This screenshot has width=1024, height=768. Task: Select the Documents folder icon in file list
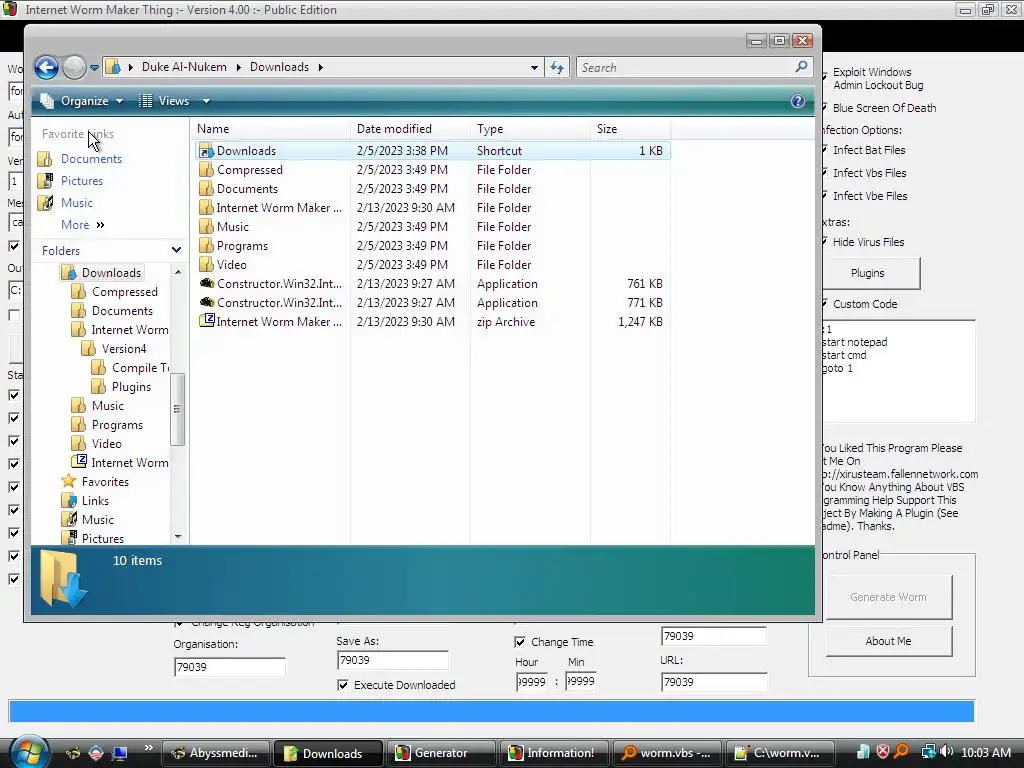point(206,189)
